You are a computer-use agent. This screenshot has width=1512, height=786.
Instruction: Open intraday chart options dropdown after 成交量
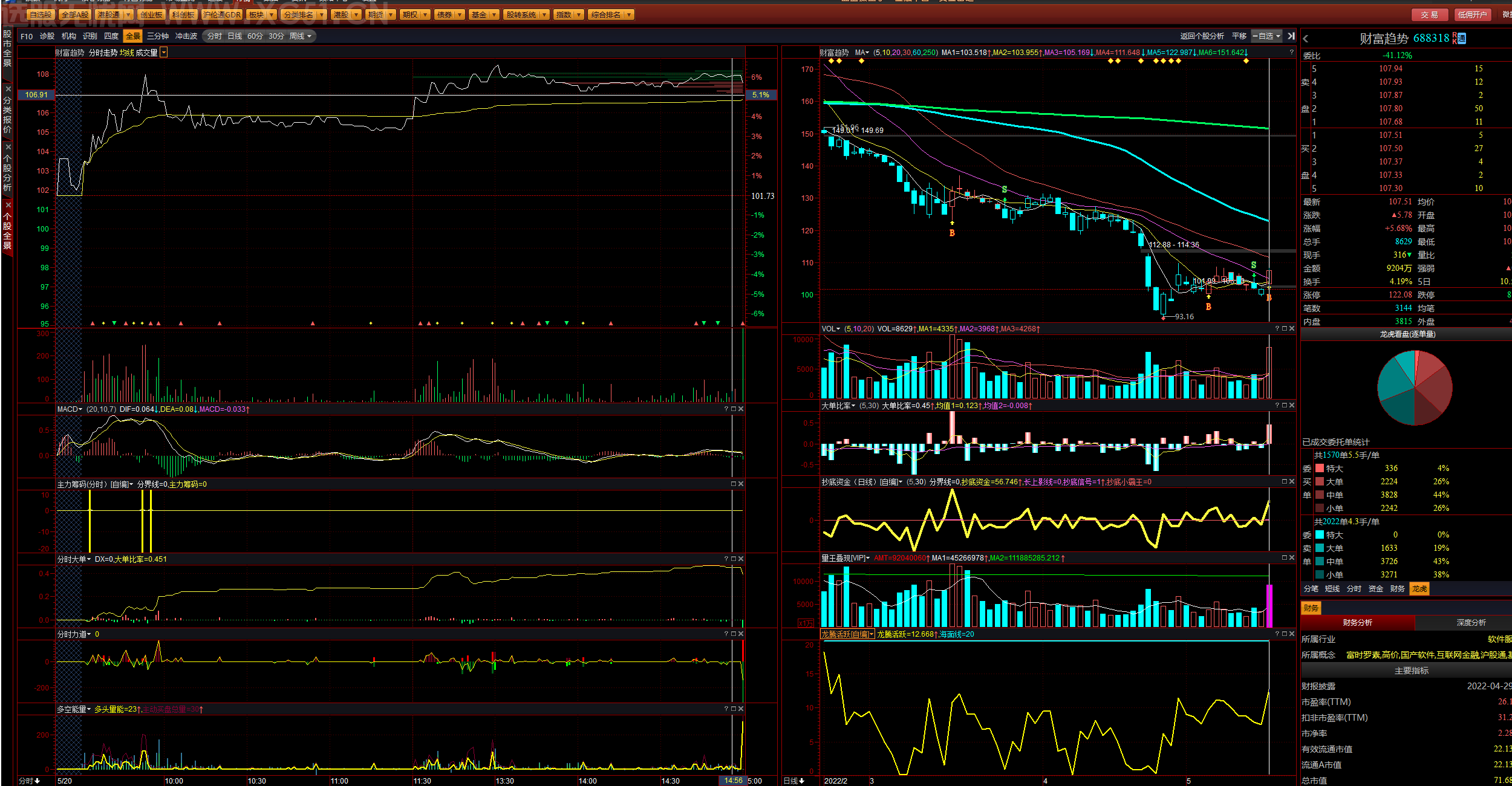point(164,53)
